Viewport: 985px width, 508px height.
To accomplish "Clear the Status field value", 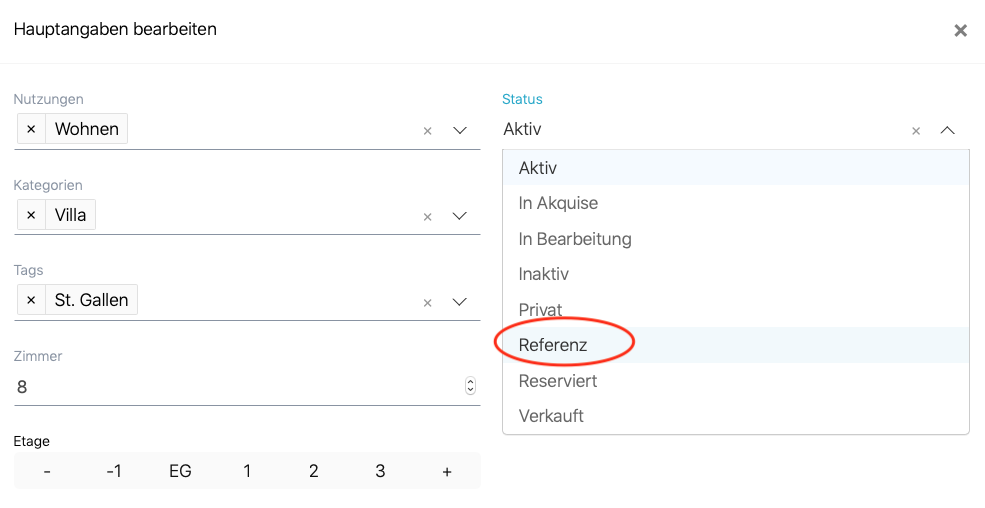I will (x=916, y=131).
